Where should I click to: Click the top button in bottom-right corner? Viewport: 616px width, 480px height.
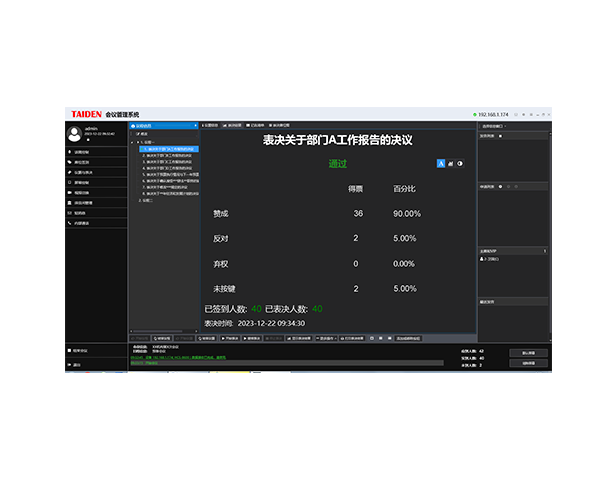(x=527, y=353)
